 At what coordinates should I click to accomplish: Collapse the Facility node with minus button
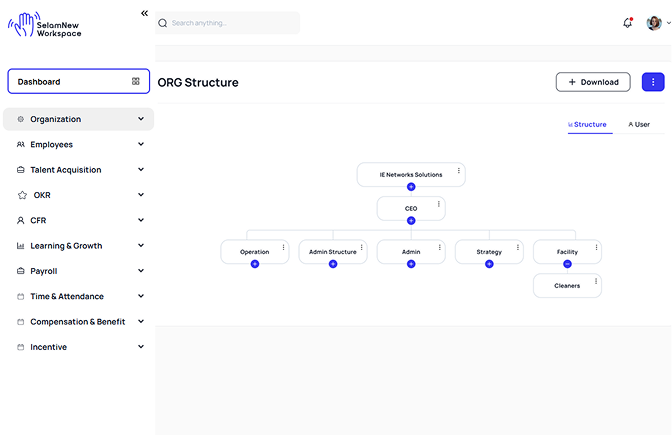(x=567, y=264)
